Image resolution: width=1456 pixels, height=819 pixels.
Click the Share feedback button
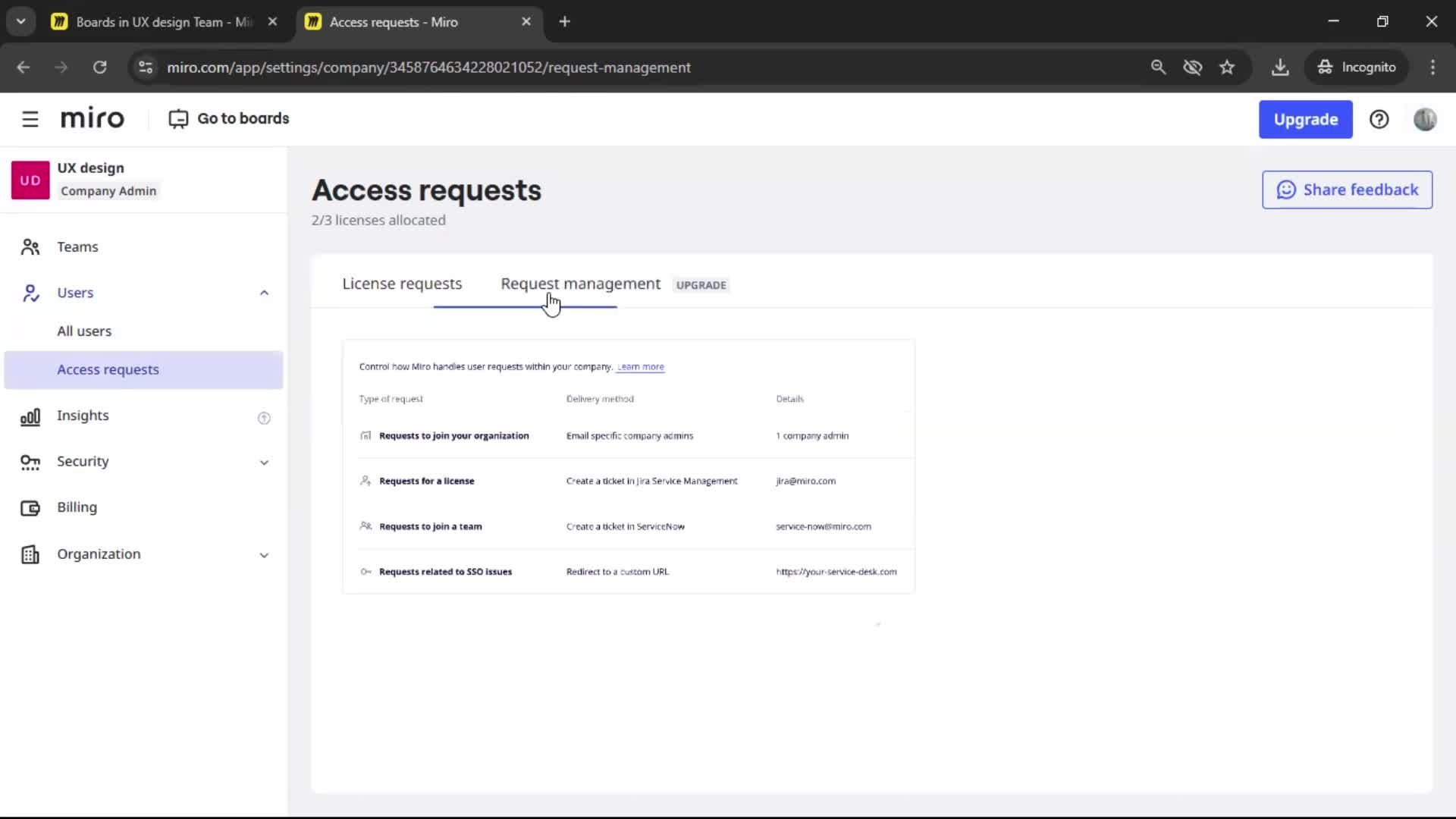(x=1347, y=190)
